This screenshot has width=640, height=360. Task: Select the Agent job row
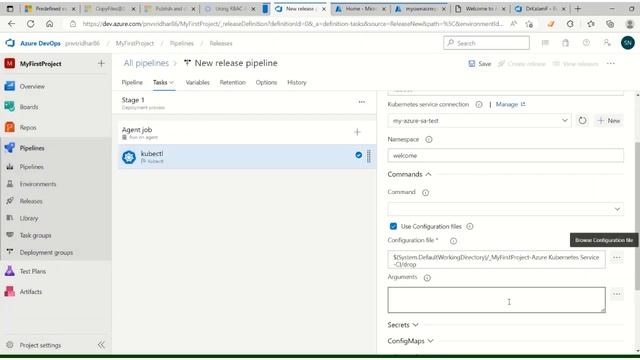(247, 132)
